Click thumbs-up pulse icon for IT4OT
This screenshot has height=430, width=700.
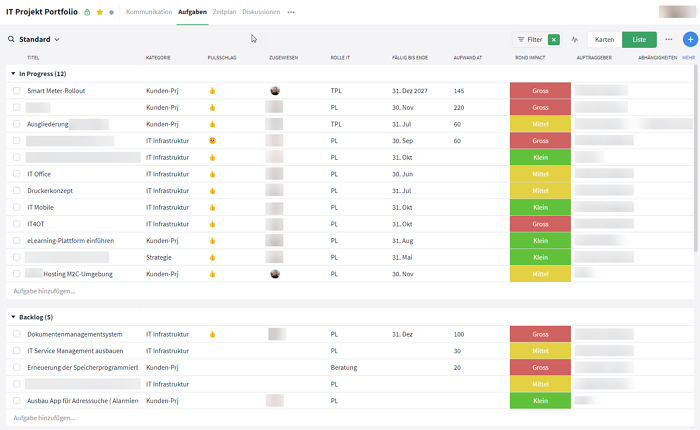[212, 224]
